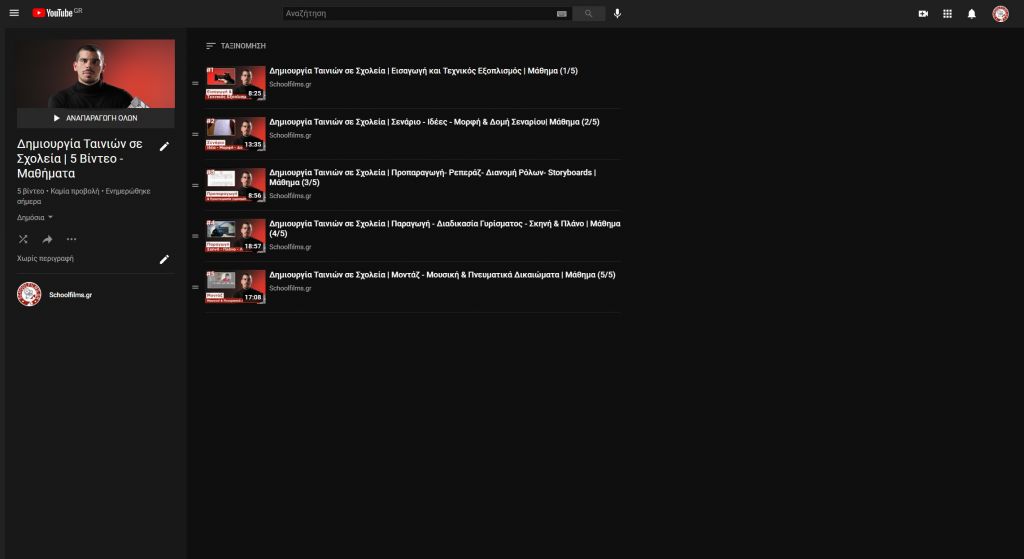Shuffle the playlist videos

point(23,239)
